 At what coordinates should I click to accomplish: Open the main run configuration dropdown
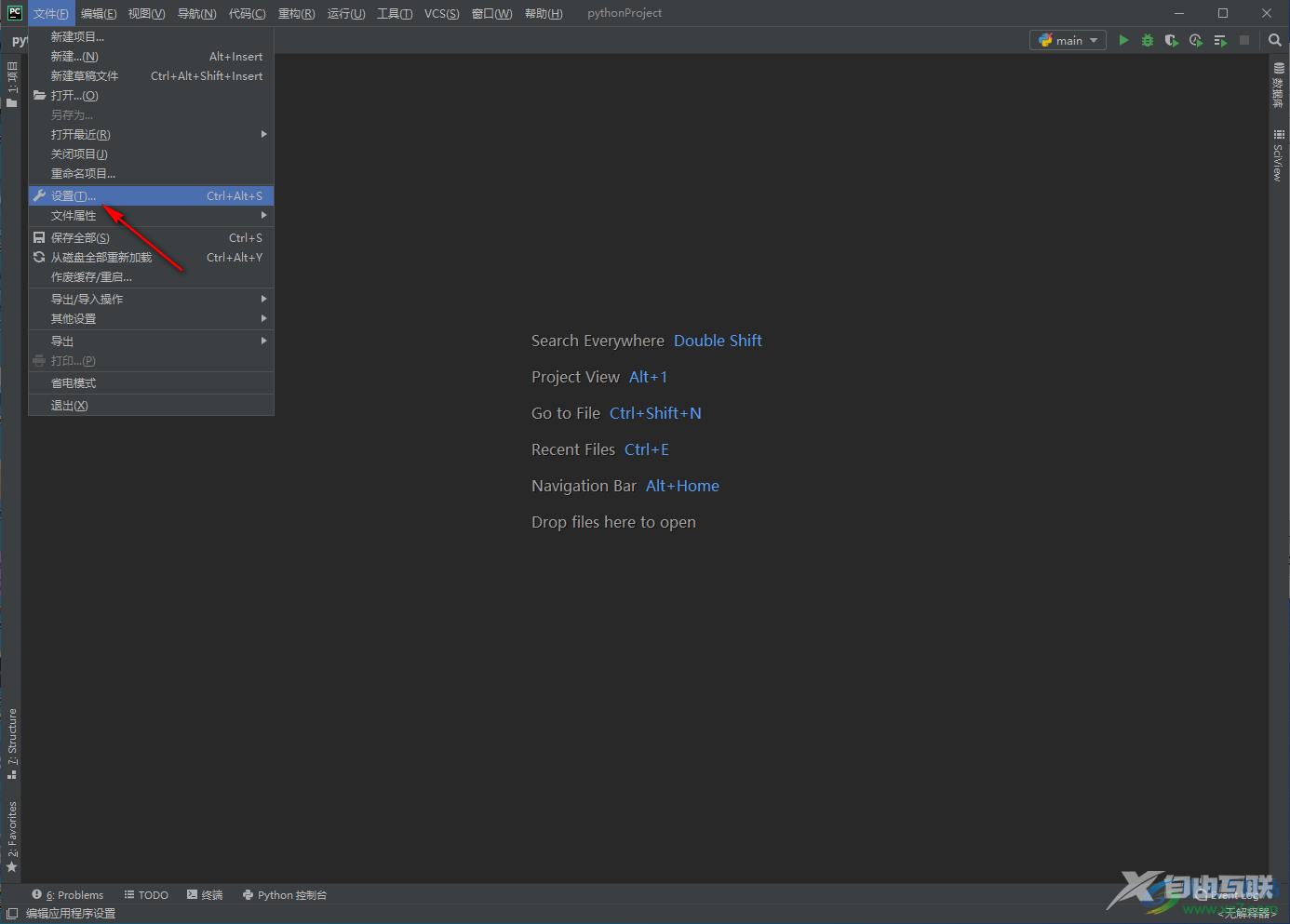1068,40
